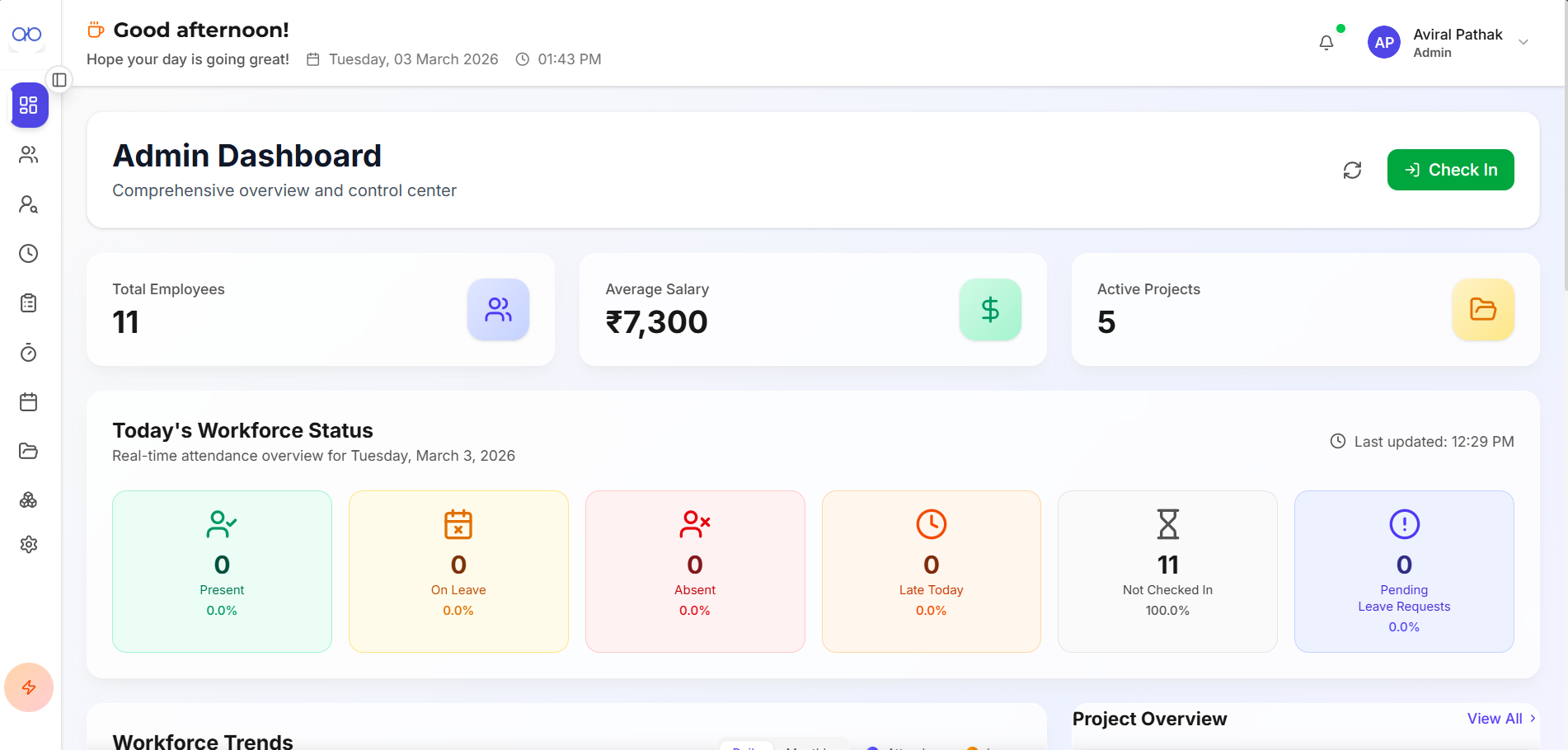Click the Active Projects folder icon
Viewport: 1568px width, 750px height.
[1482, 310]
